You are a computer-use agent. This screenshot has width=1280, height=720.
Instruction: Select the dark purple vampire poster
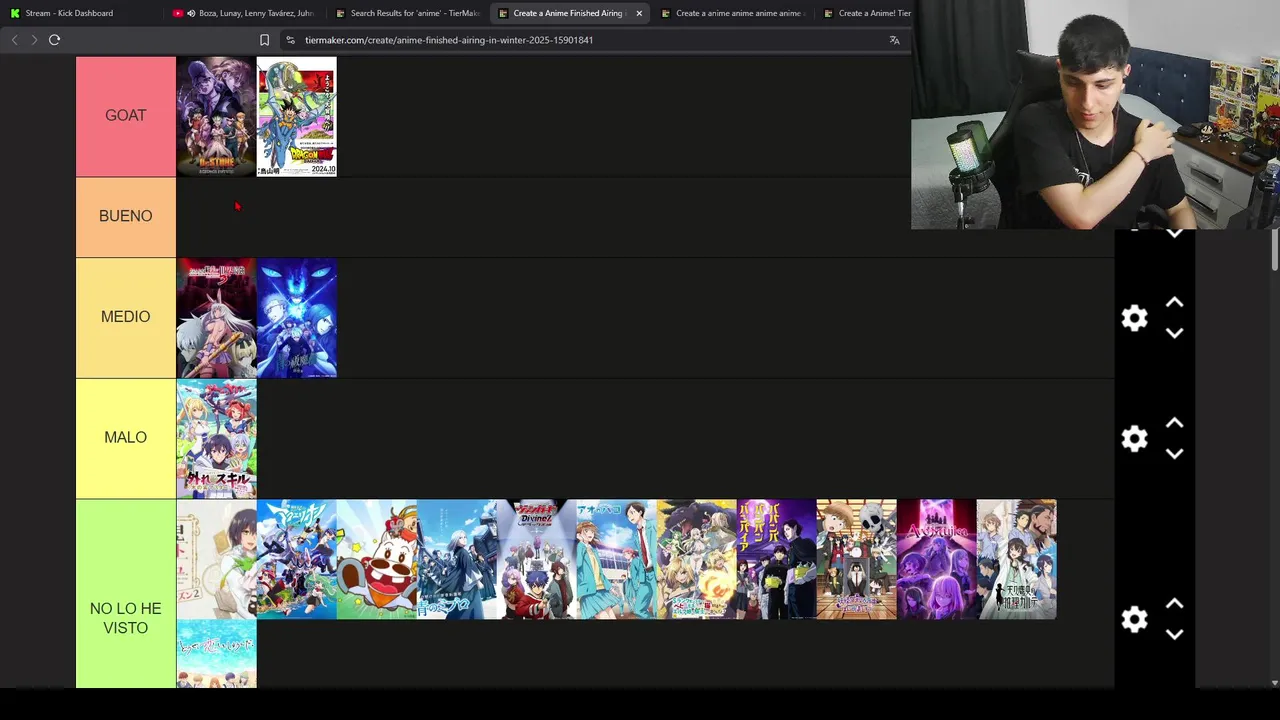pos(777,559)
